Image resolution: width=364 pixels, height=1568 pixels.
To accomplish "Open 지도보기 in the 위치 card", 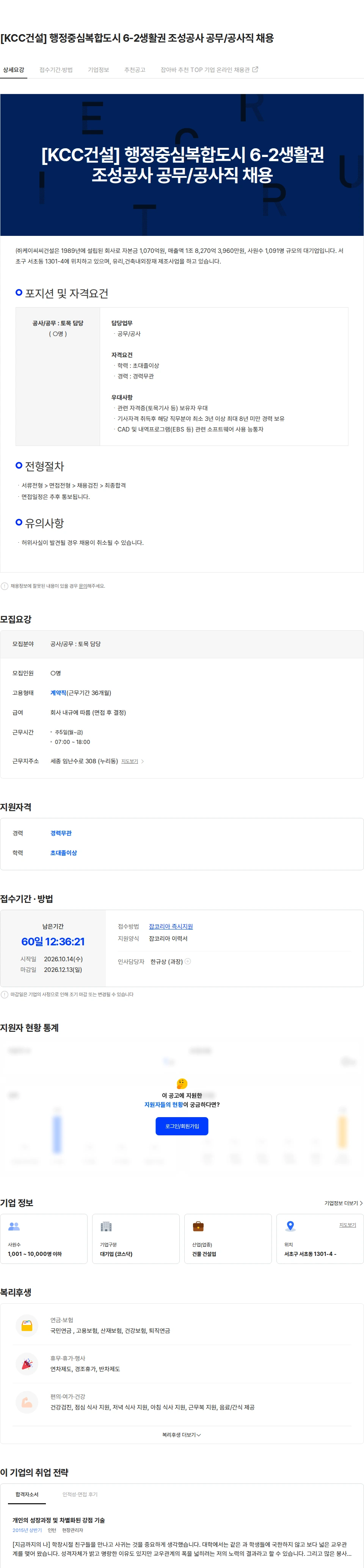I will tap(348, 1225).
